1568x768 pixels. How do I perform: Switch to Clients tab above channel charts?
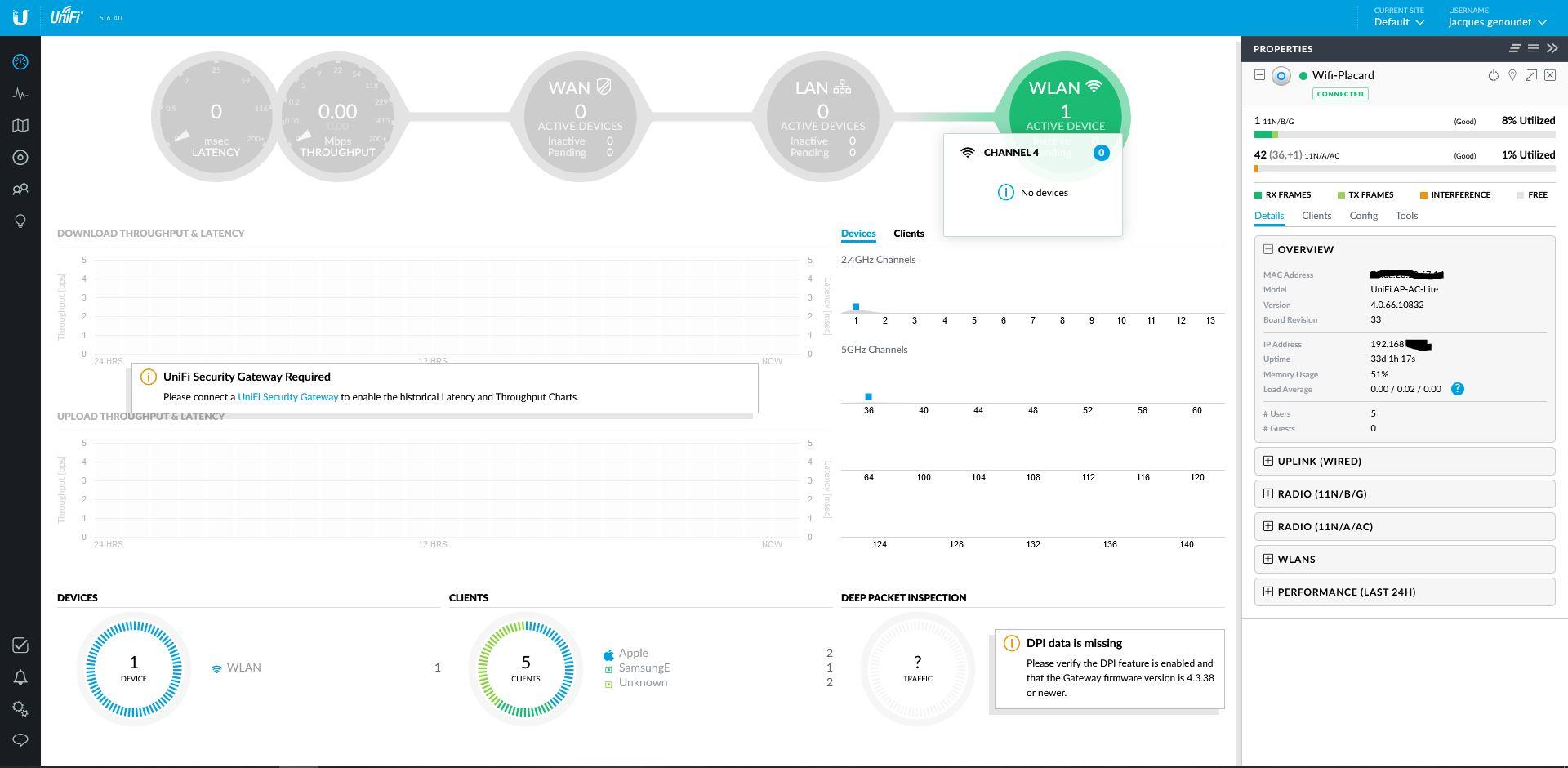click(x=909, y=234)
